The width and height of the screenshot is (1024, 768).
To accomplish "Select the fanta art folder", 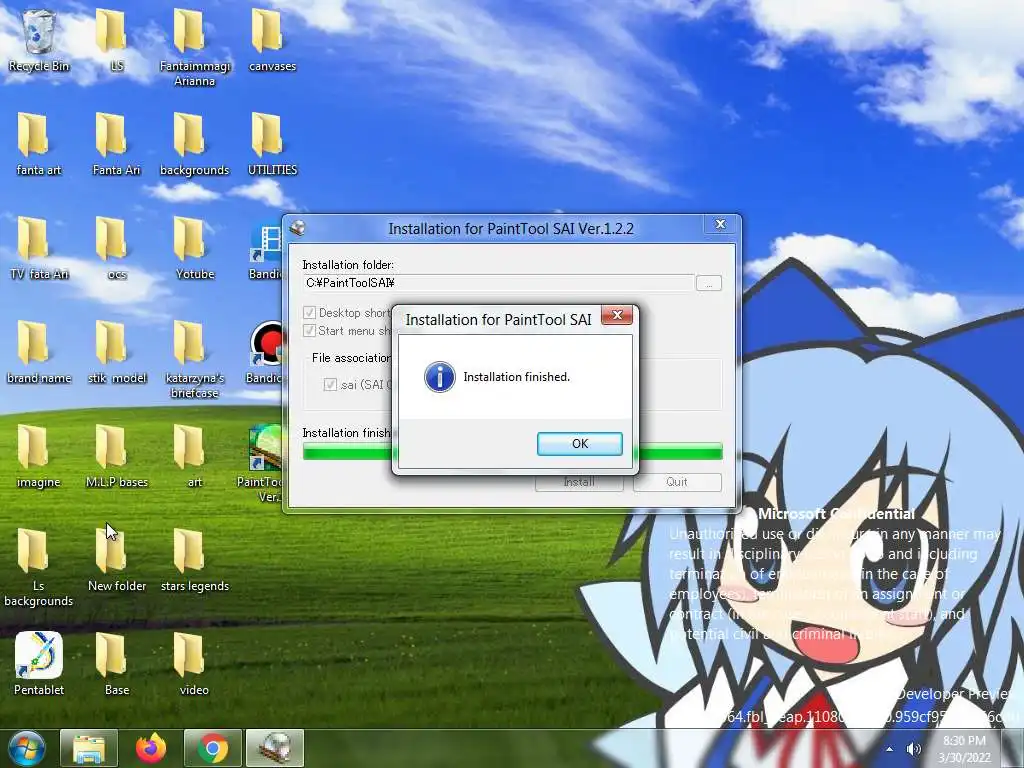I will [x=38, y=144].
